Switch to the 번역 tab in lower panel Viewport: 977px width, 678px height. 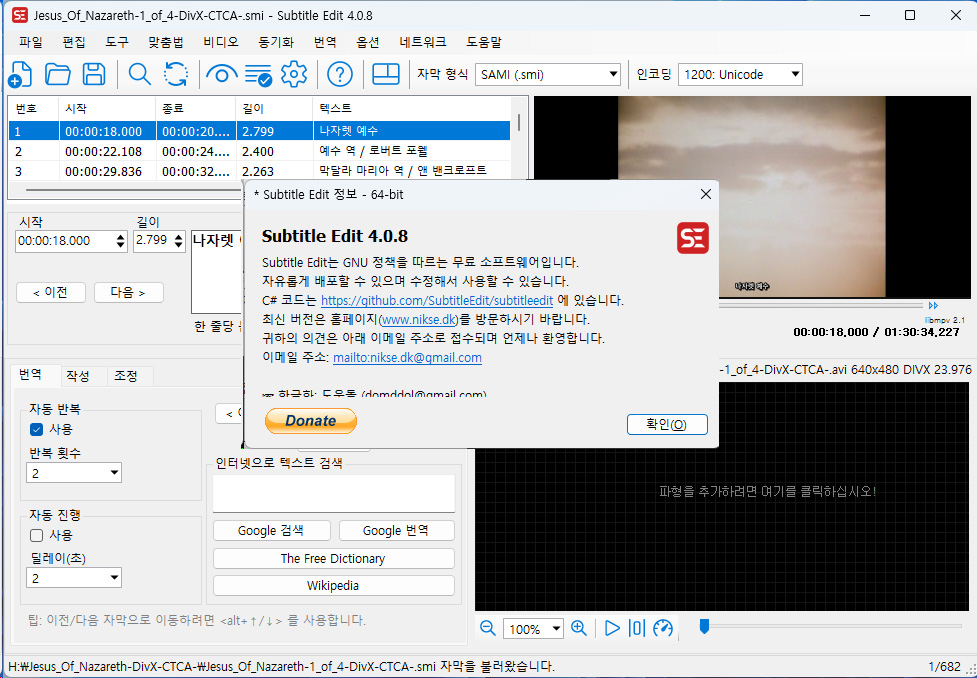pyautogui.click(x=36, y=375)
